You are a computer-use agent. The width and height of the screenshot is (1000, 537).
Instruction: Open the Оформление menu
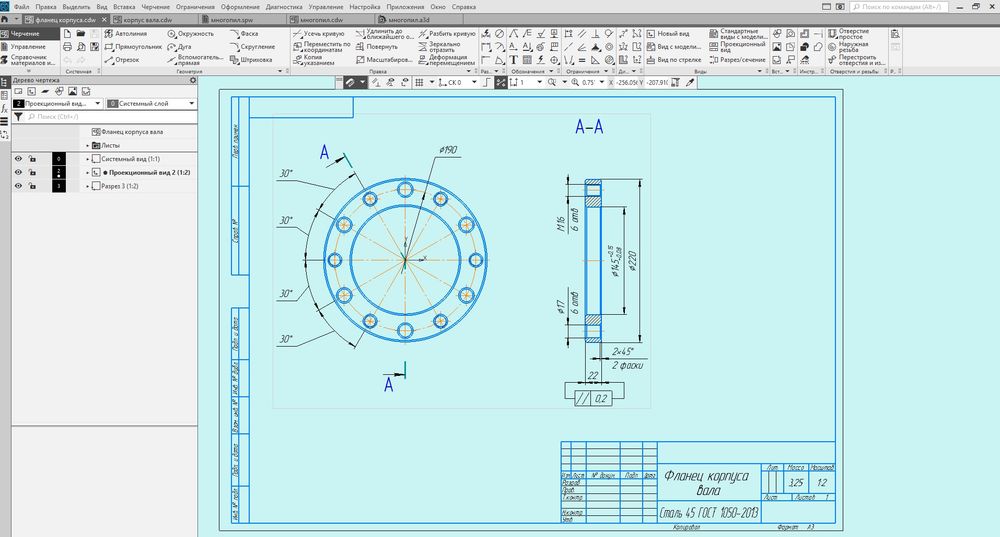point(240,6)
